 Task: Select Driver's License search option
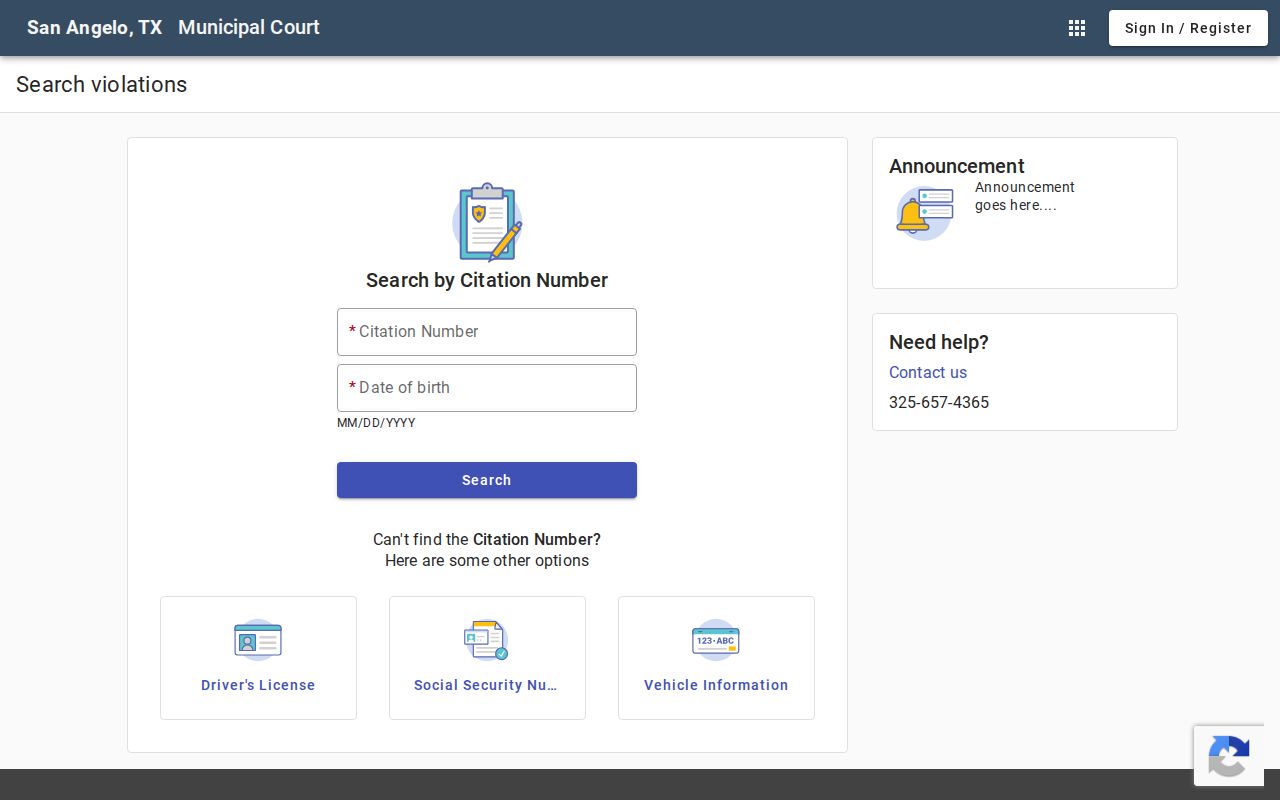[258, 658]
